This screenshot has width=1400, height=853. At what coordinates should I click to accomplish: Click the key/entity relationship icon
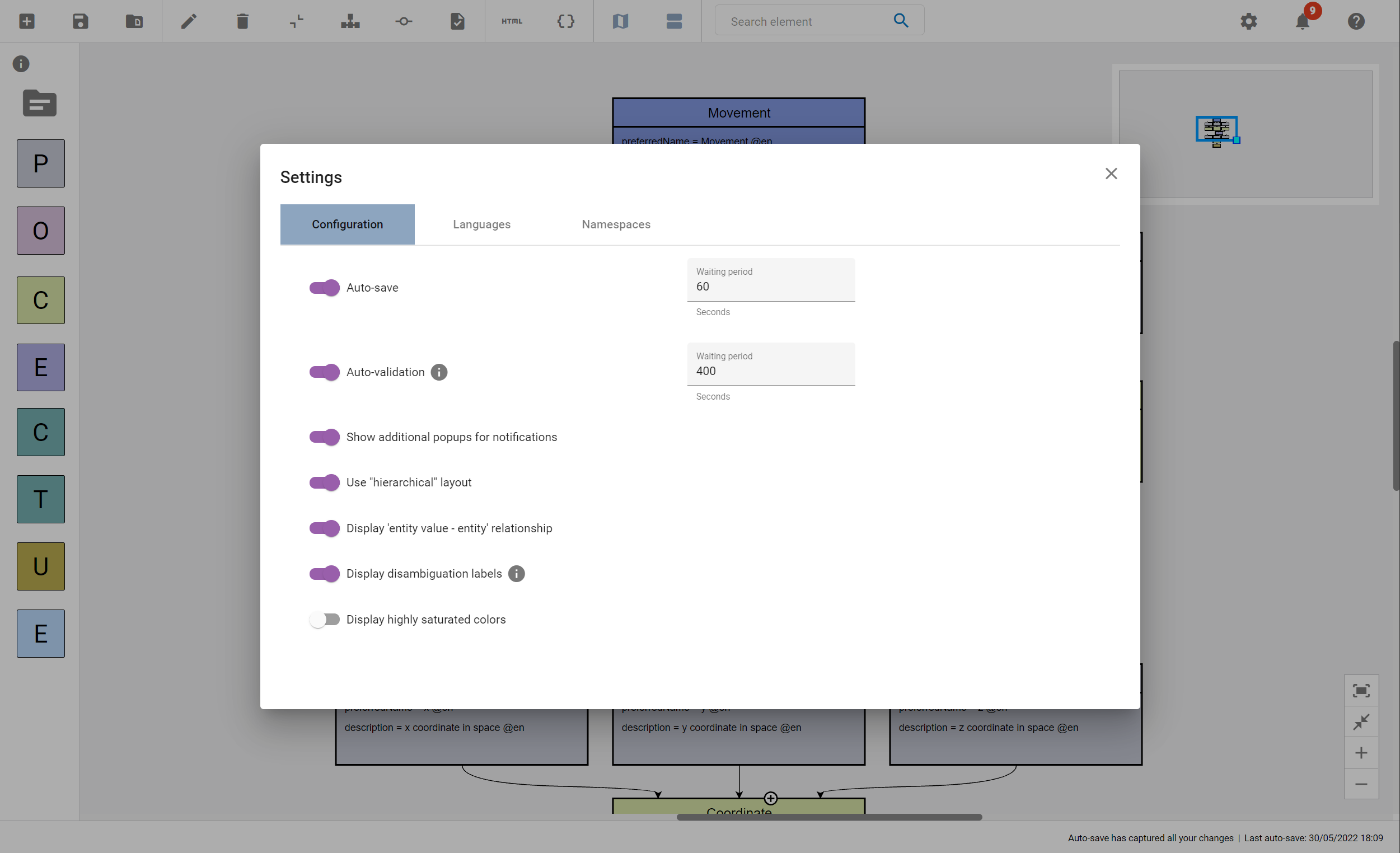point(404,21)
